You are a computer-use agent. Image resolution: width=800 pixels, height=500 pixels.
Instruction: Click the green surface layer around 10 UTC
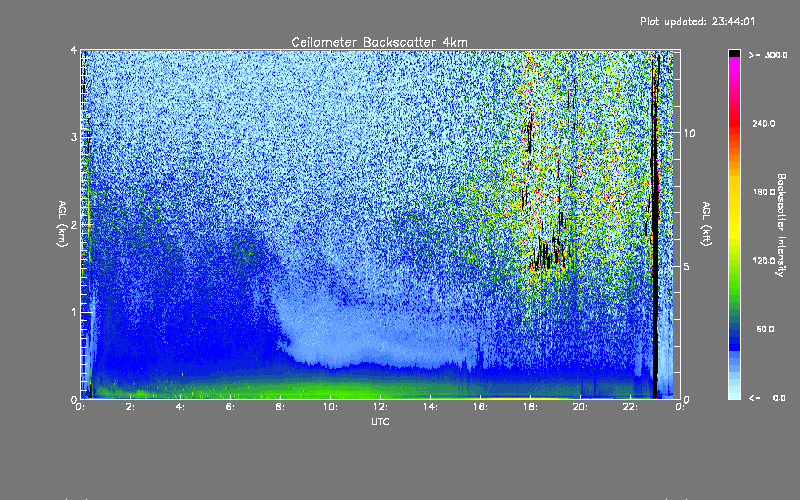click(x=330, y=391)
